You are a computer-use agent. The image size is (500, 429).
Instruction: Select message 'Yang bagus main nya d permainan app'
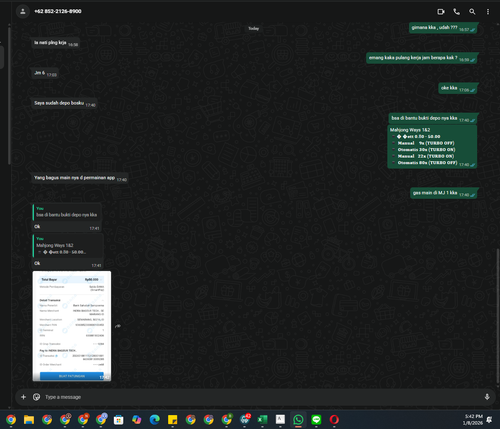80,178
